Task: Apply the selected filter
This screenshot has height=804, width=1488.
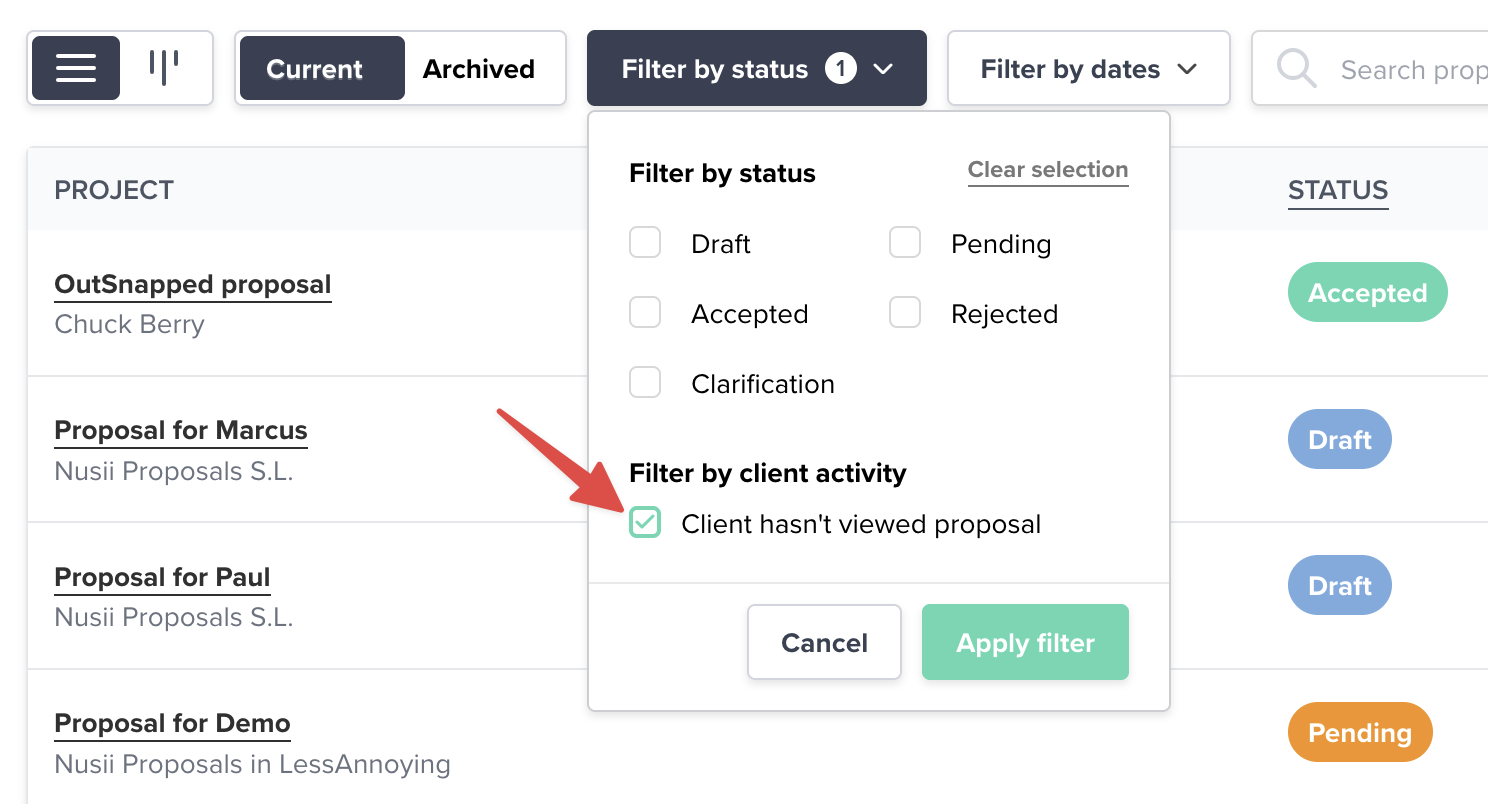Action: (x=1025, y=641)
